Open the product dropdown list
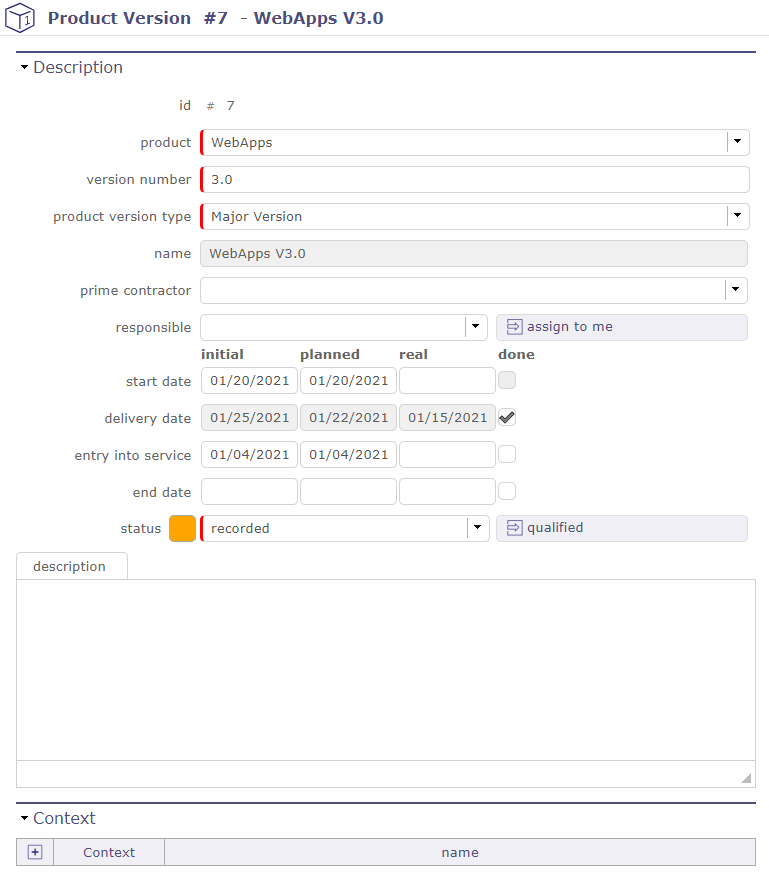This screenshot has width=769, height=883. tap(737, 142)
